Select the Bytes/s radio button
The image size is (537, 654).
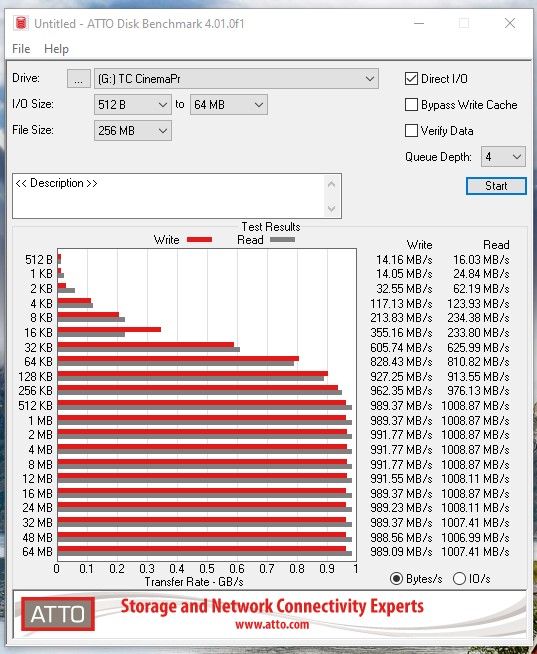coord(396,579)
